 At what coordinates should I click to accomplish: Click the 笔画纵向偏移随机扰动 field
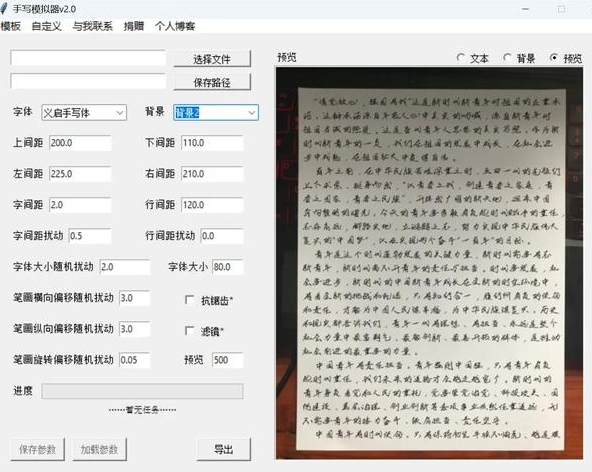(x=134, y=329)
